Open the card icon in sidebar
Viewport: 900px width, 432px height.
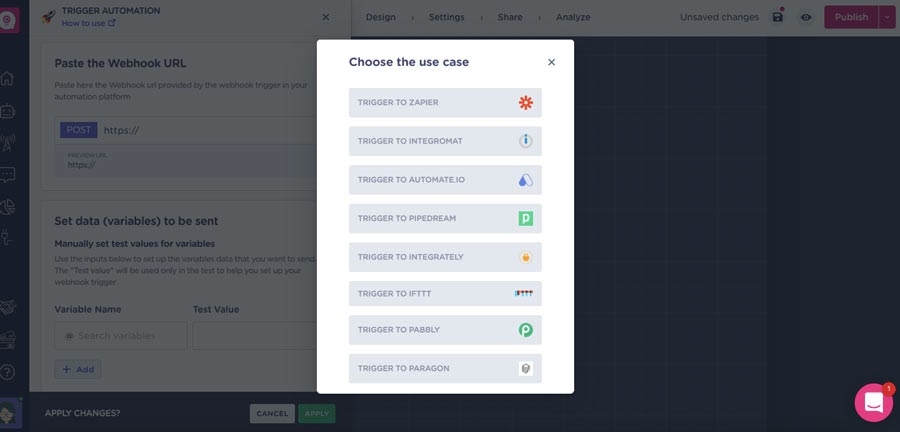click(x=7, y=340)
